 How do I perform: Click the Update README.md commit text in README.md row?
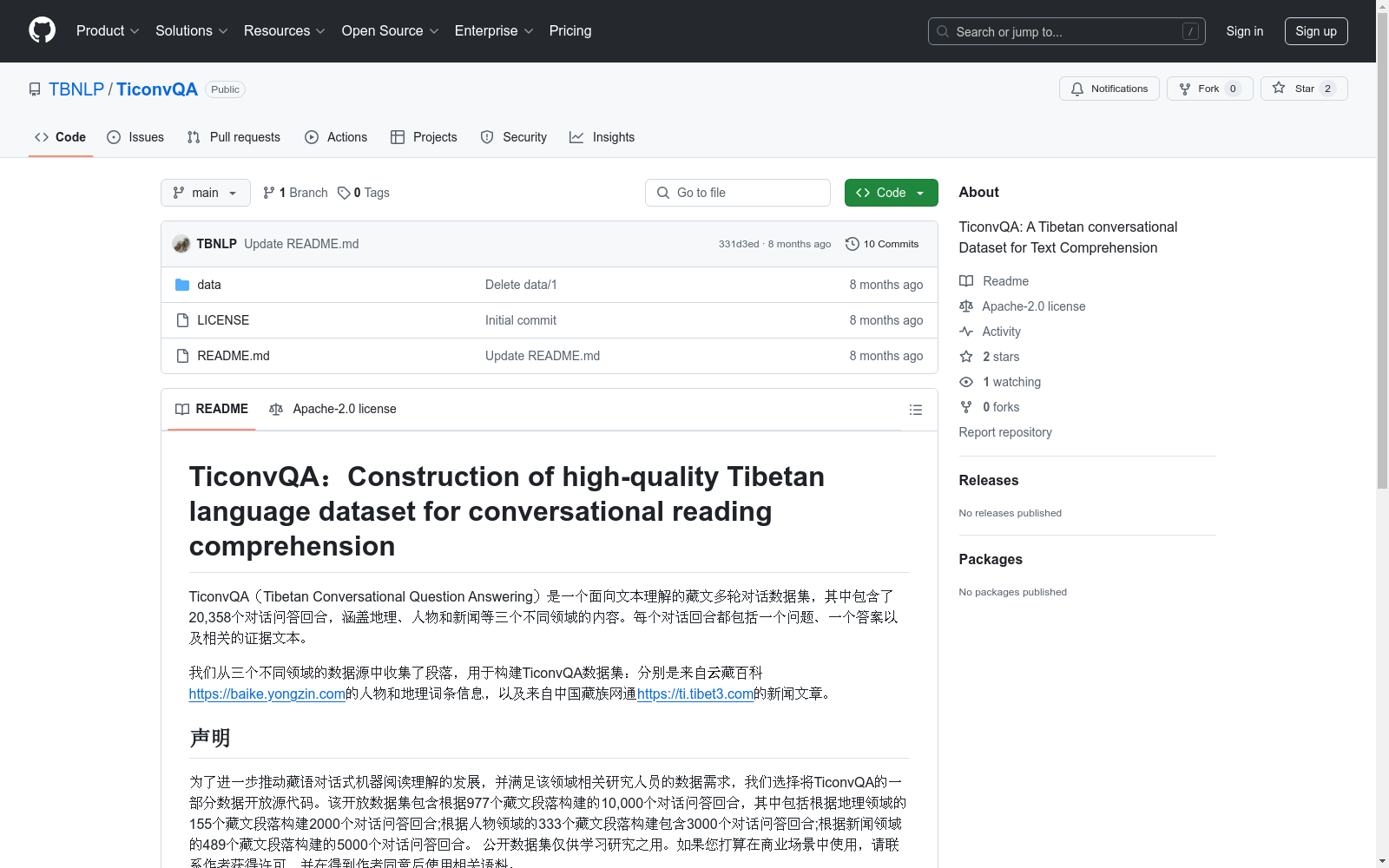[x=543, y=356]
